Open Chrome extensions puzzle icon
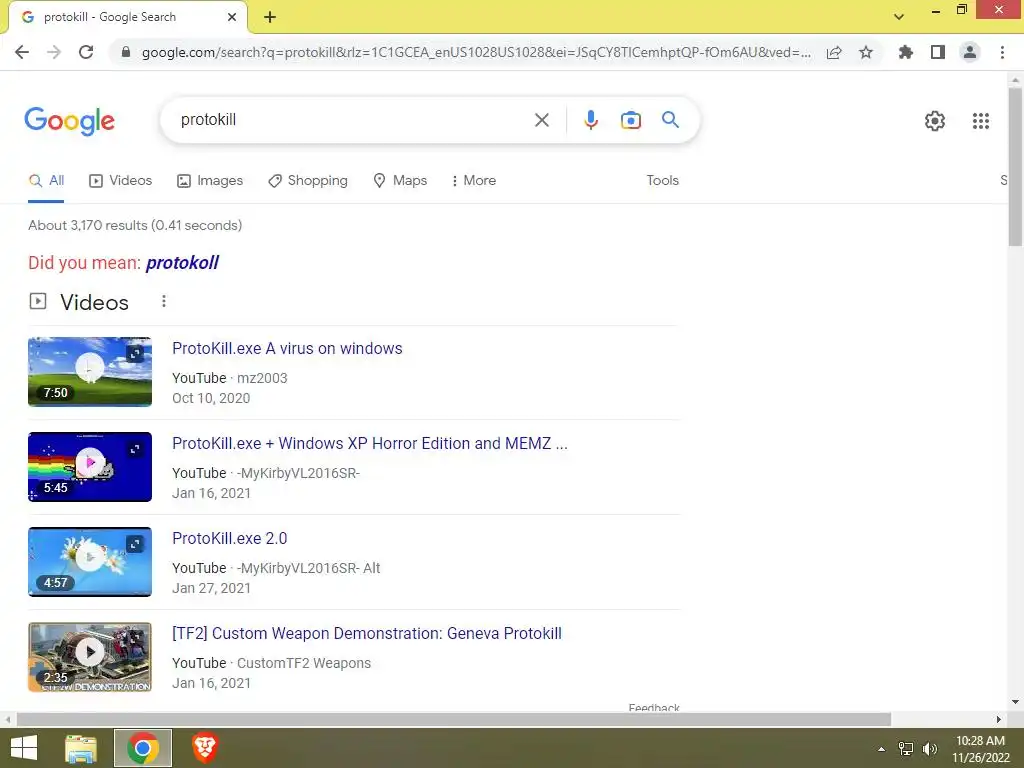Screen dimensions: 1024x768 tap(906, 52)
